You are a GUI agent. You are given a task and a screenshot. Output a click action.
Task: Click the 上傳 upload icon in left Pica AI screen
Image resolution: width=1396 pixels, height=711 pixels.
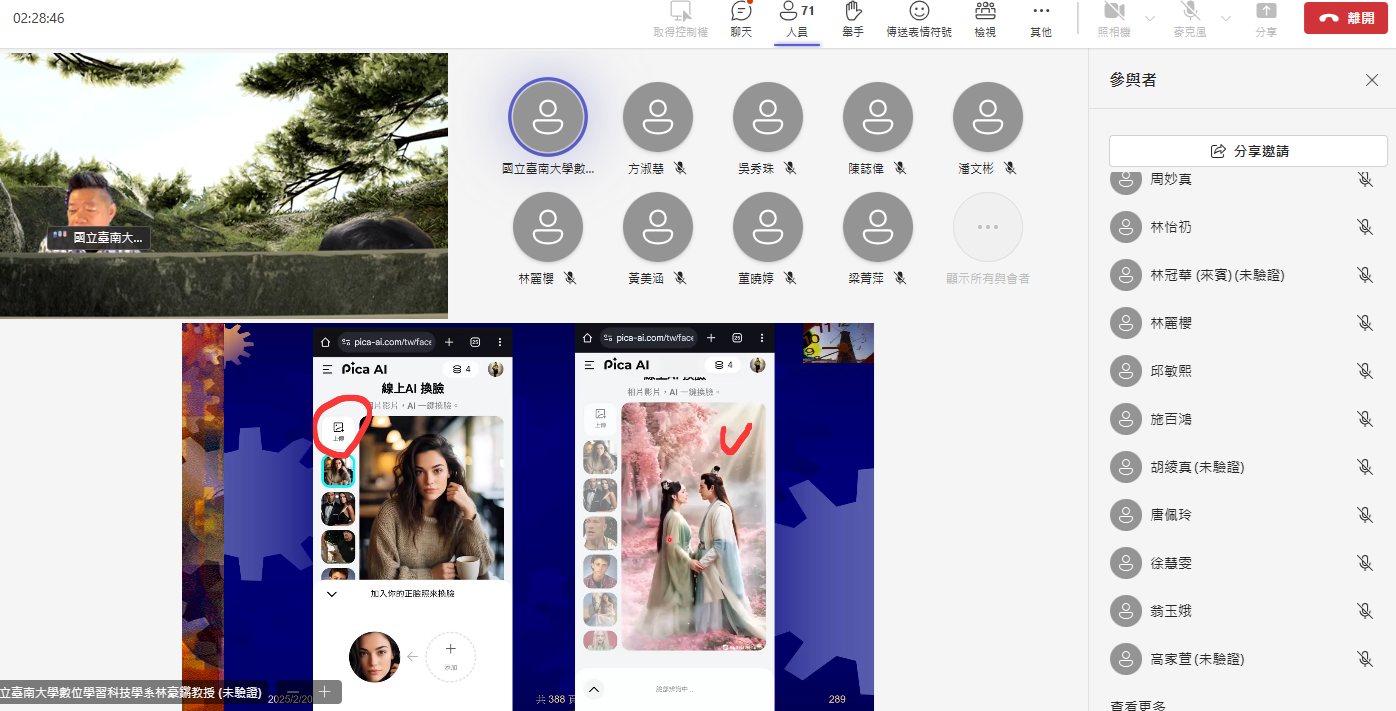click(x=338, y=432)
